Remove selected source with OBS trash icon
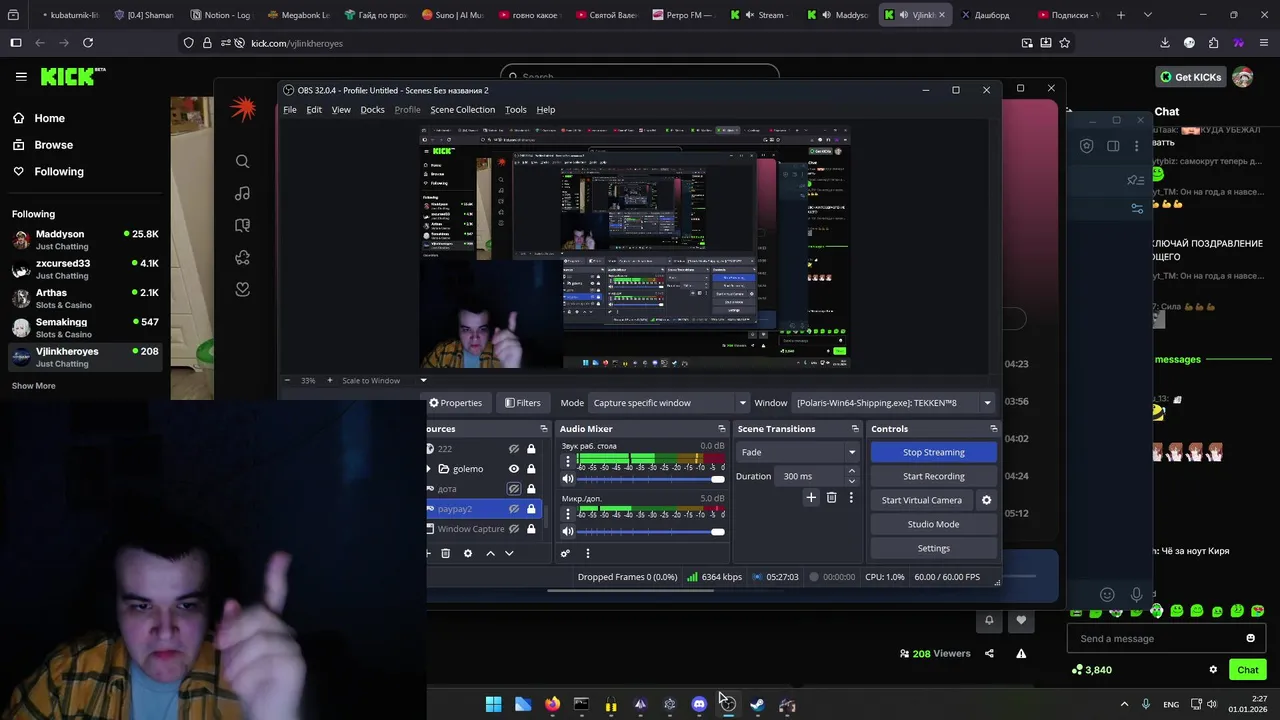The width and height of the screenshot is (1280, 720). [446, 553]
